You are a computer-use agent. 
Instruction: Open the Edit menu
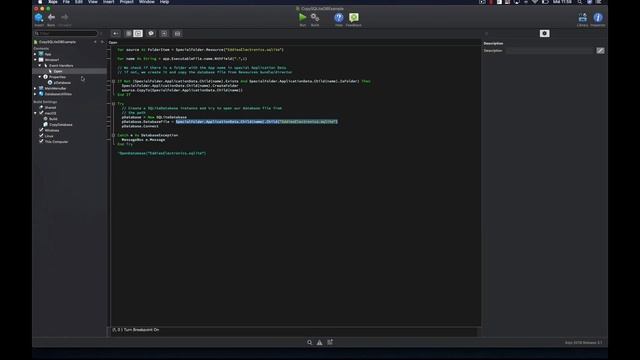79,2
